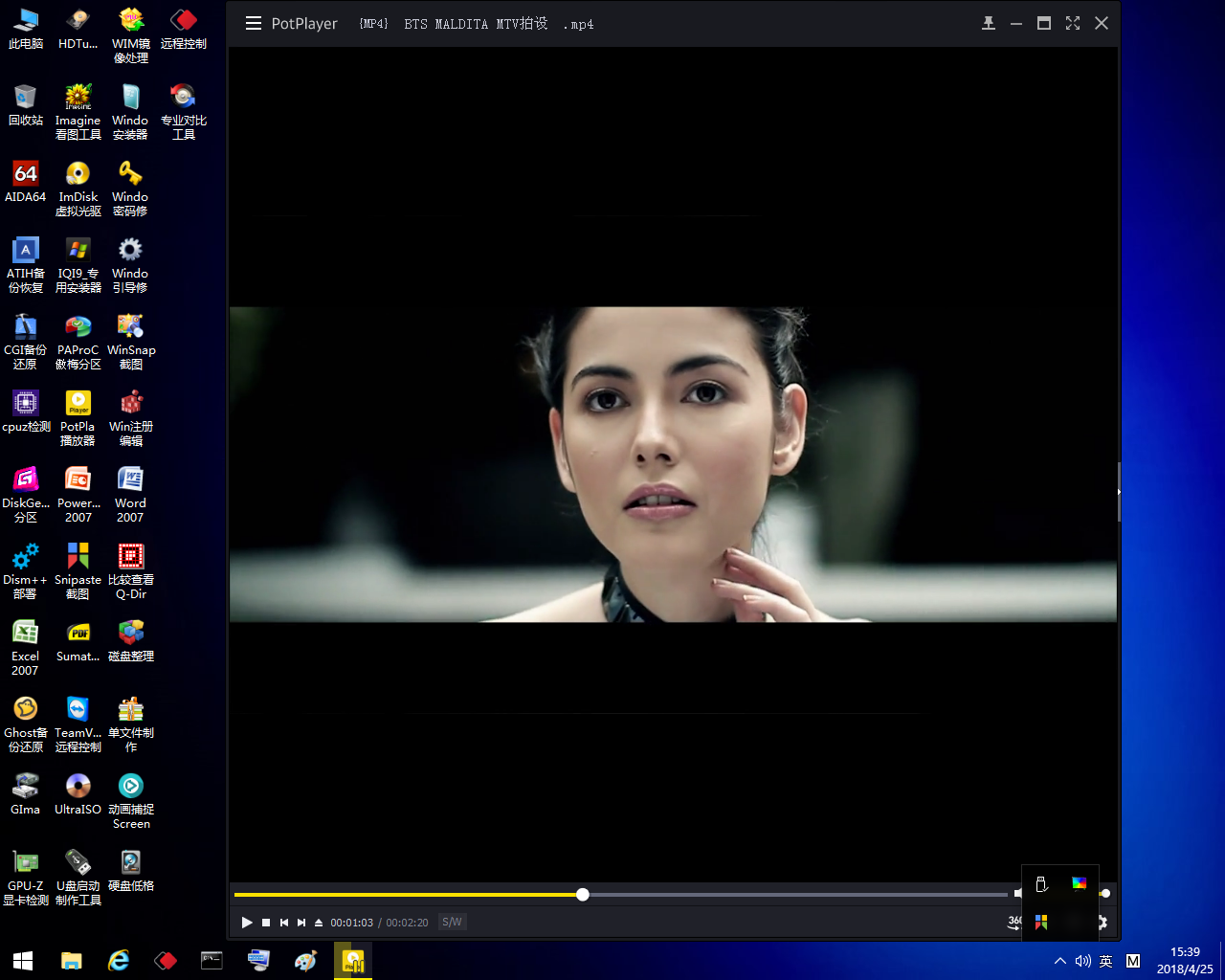
Task: Open the GPU-Z 显卡检测 icon
Action: (x=26, y=878)
